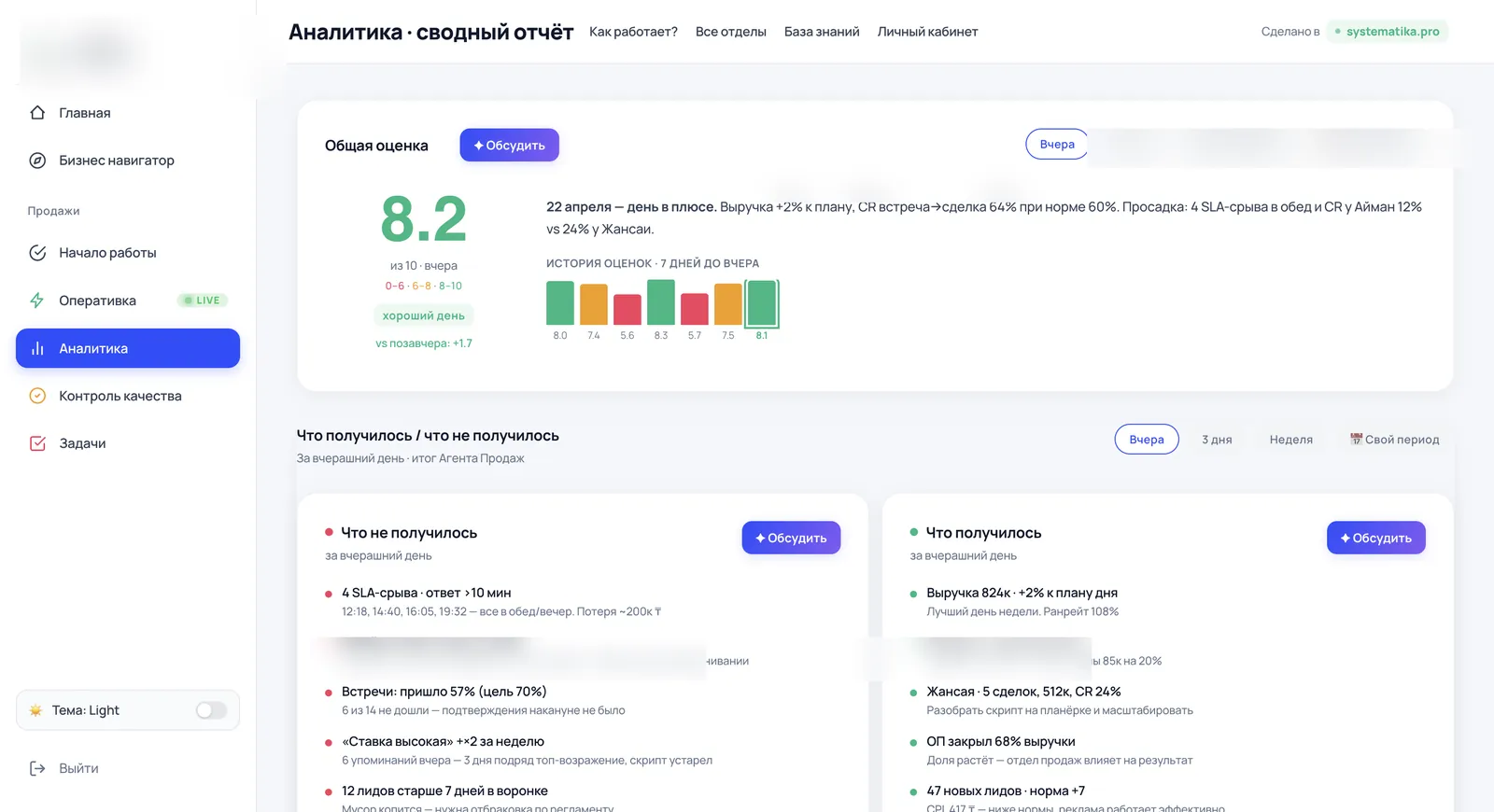Click the red history bar labeled 5.7
Screen dimensions: 1494x812
[x=695, y=309]
